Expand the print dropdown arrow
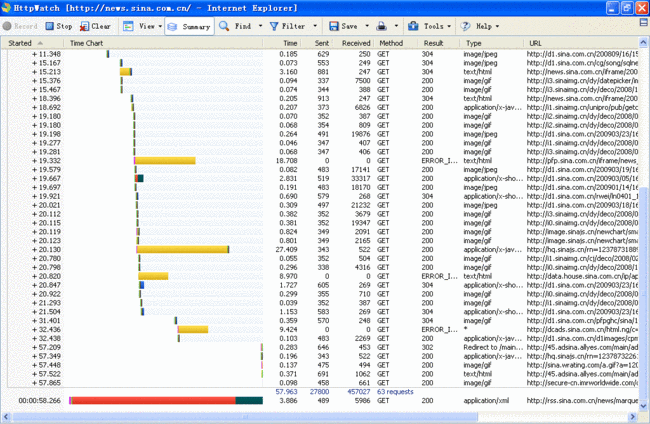Viewport: 650px width, 424px height. (396, 26)
